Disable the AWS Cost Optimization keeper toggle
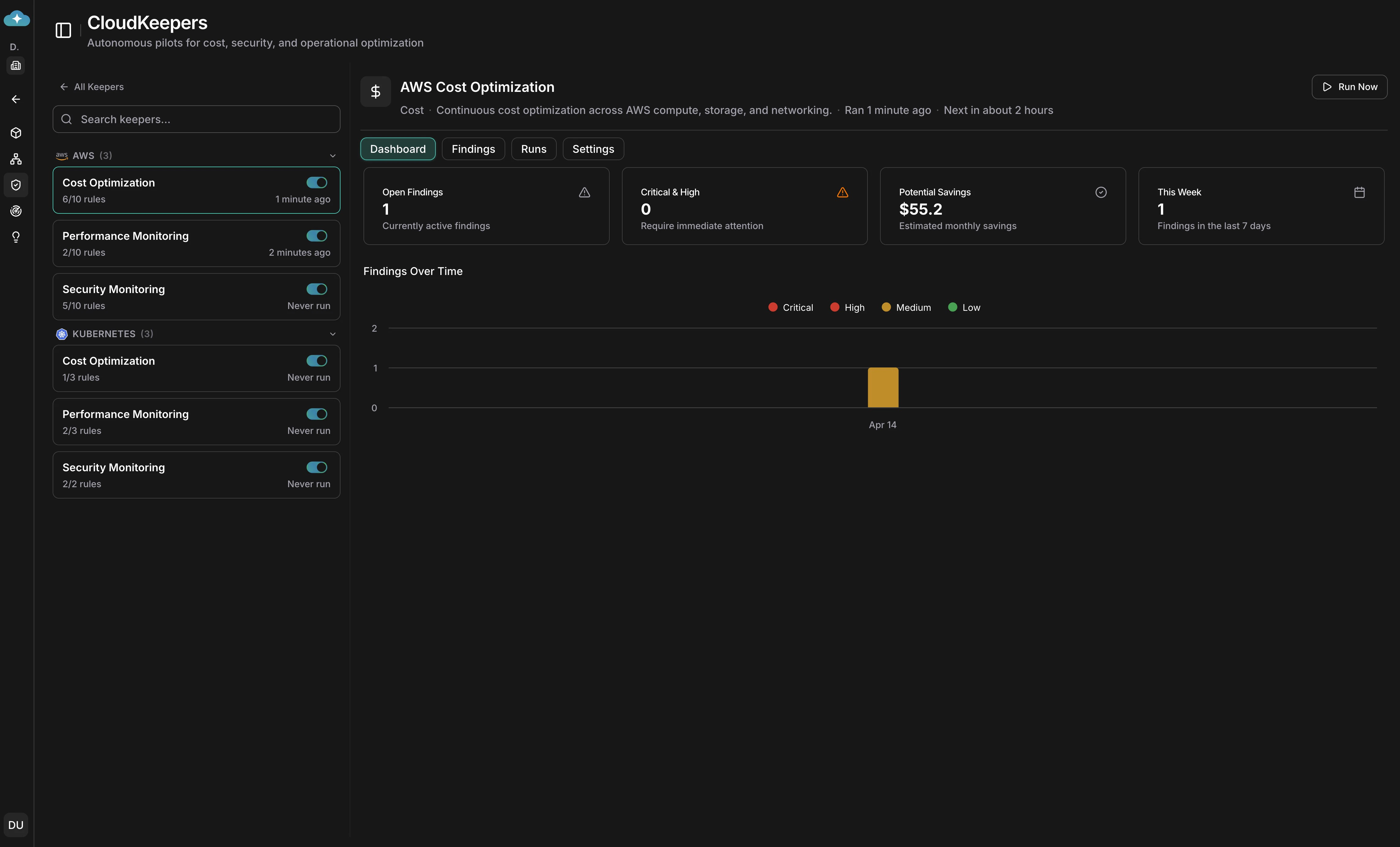This screenshot has height=847, width=1400. [x=316, y=182]
